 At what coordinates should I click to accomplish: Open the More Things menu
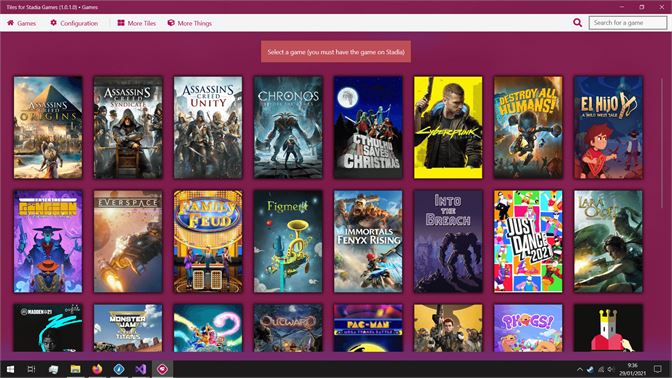click(189, 23)
